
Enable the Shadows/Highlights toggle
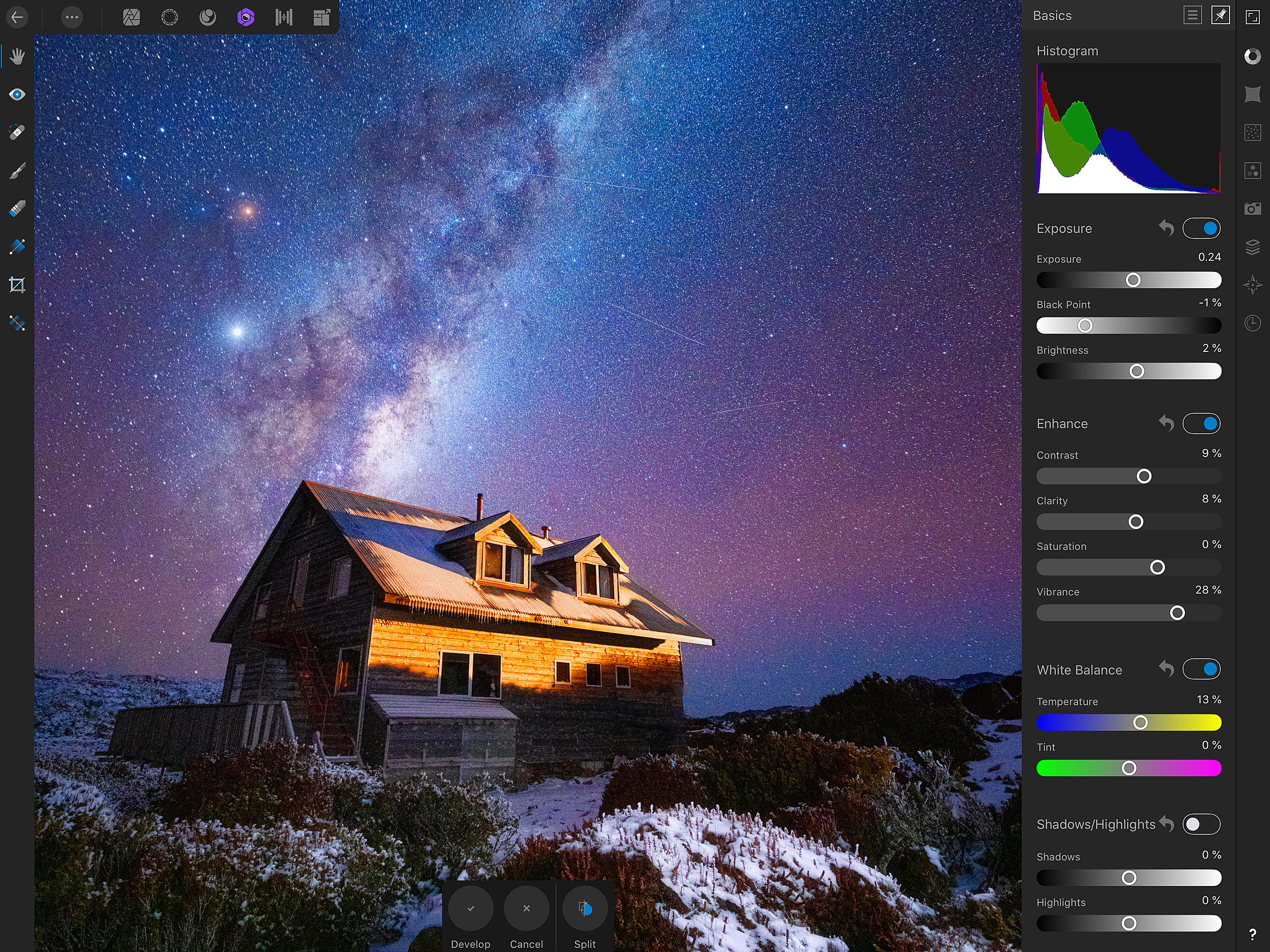click(1201, 824)
